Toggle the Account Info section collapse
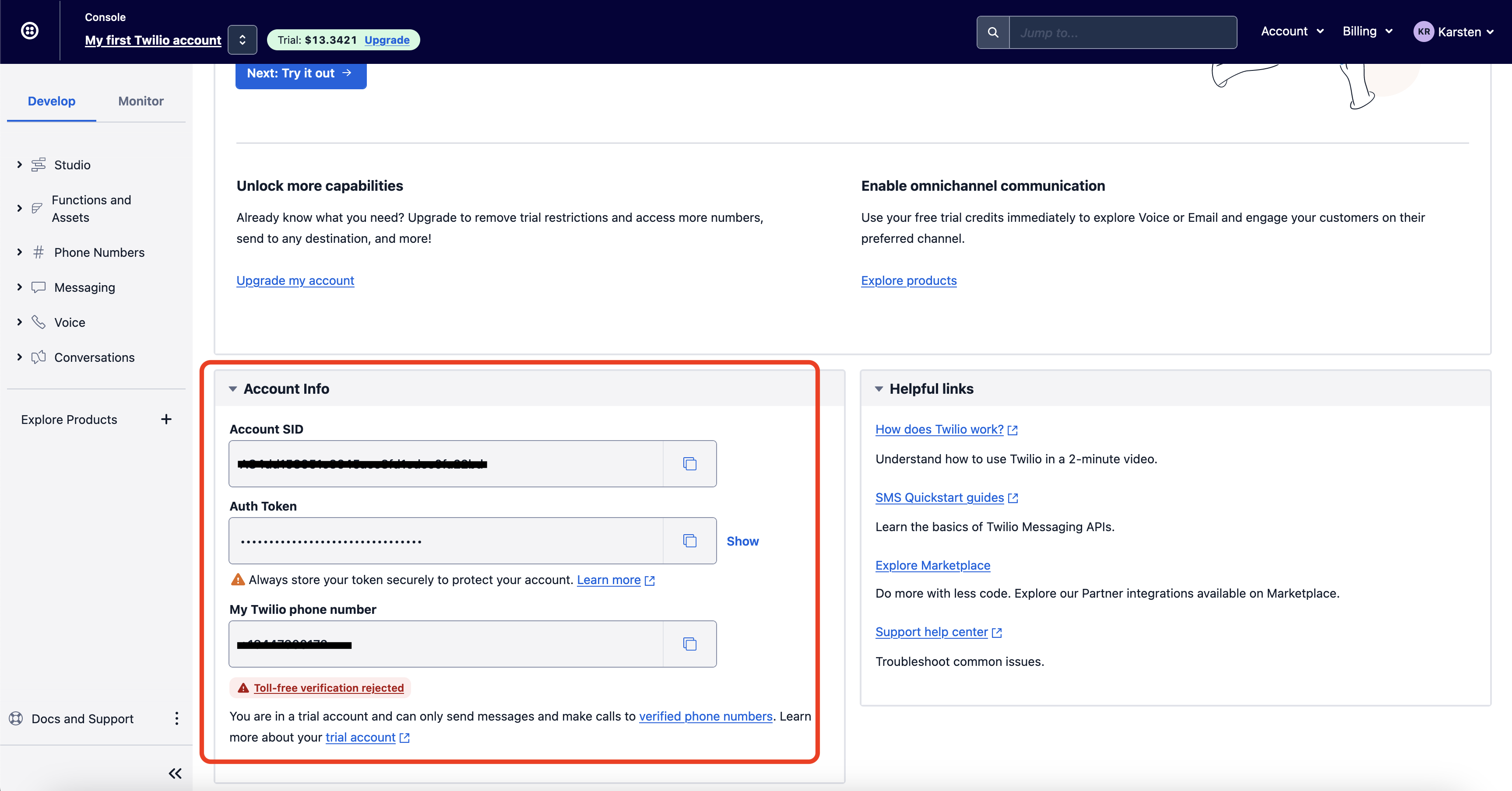The height and width of the screenshot is (791, 1512). click(x=233, y=388)
